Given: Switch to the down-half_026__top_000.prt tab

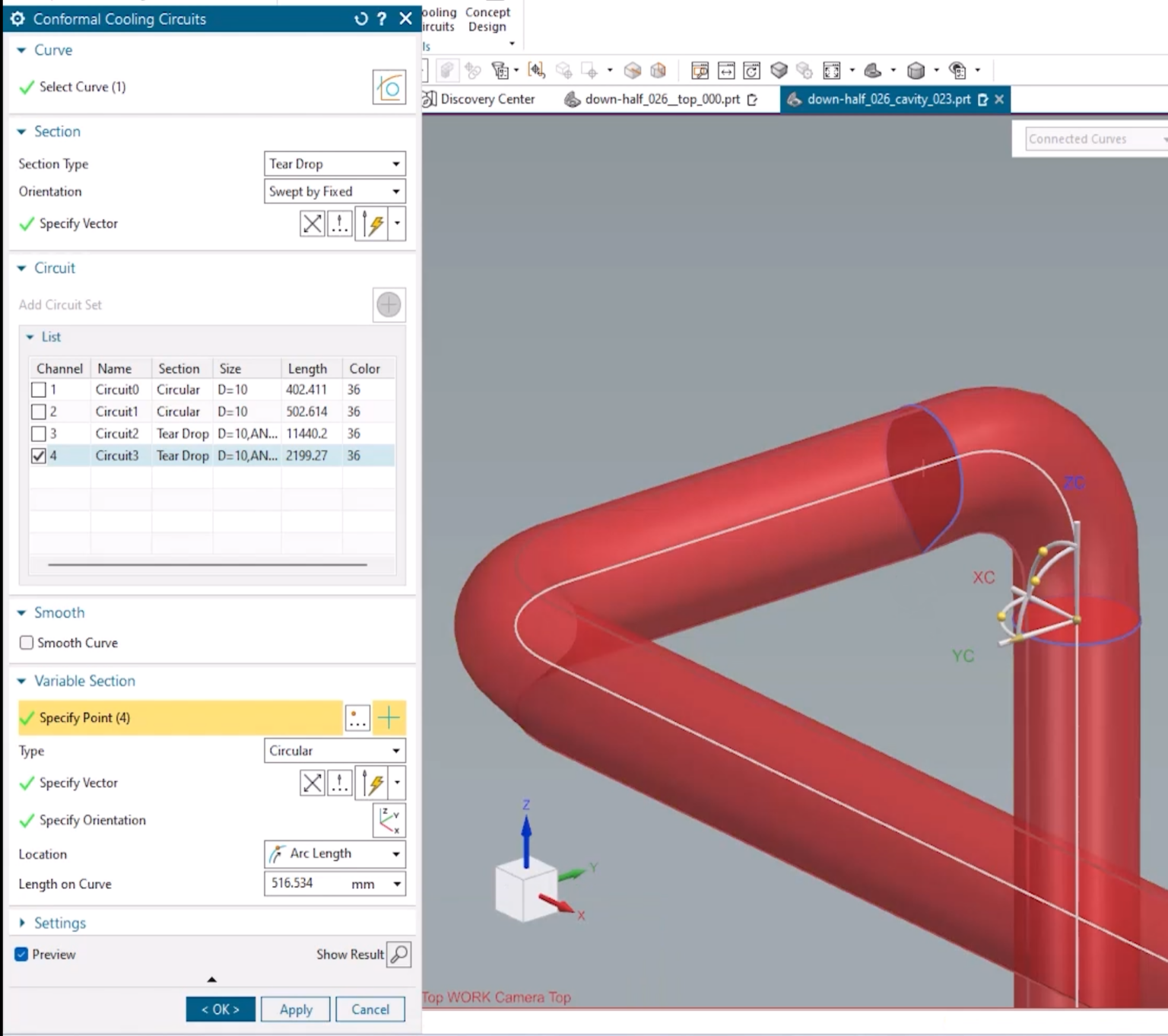Looking at the screenshot, I should tap(660, 99).
